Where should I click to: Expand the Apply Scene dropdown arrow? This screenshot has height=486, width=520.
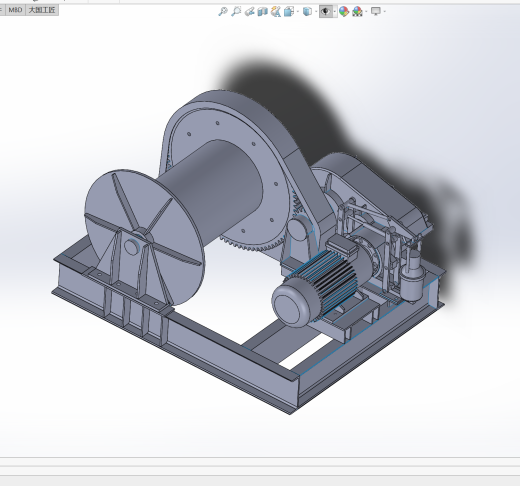pyautogui.click(x=366, y=12)
